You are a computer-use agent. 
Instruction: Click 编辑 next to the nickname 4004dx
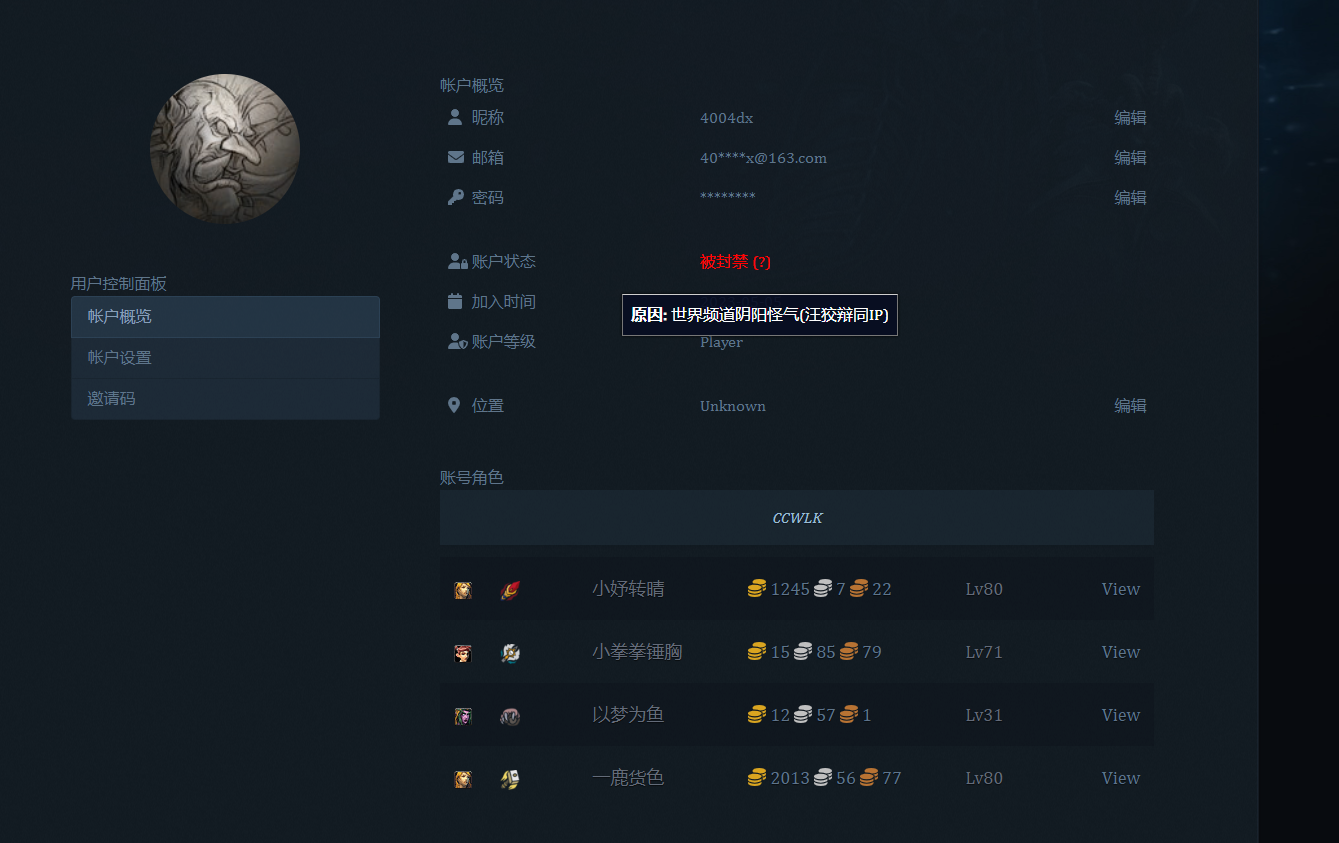coord(1131,117)
